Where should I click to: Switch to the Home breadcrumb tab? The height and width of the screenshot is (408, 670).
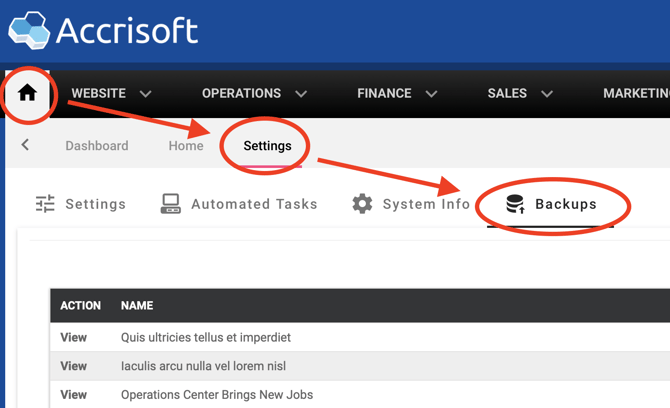pyautogui.click(x=186, y=145)
